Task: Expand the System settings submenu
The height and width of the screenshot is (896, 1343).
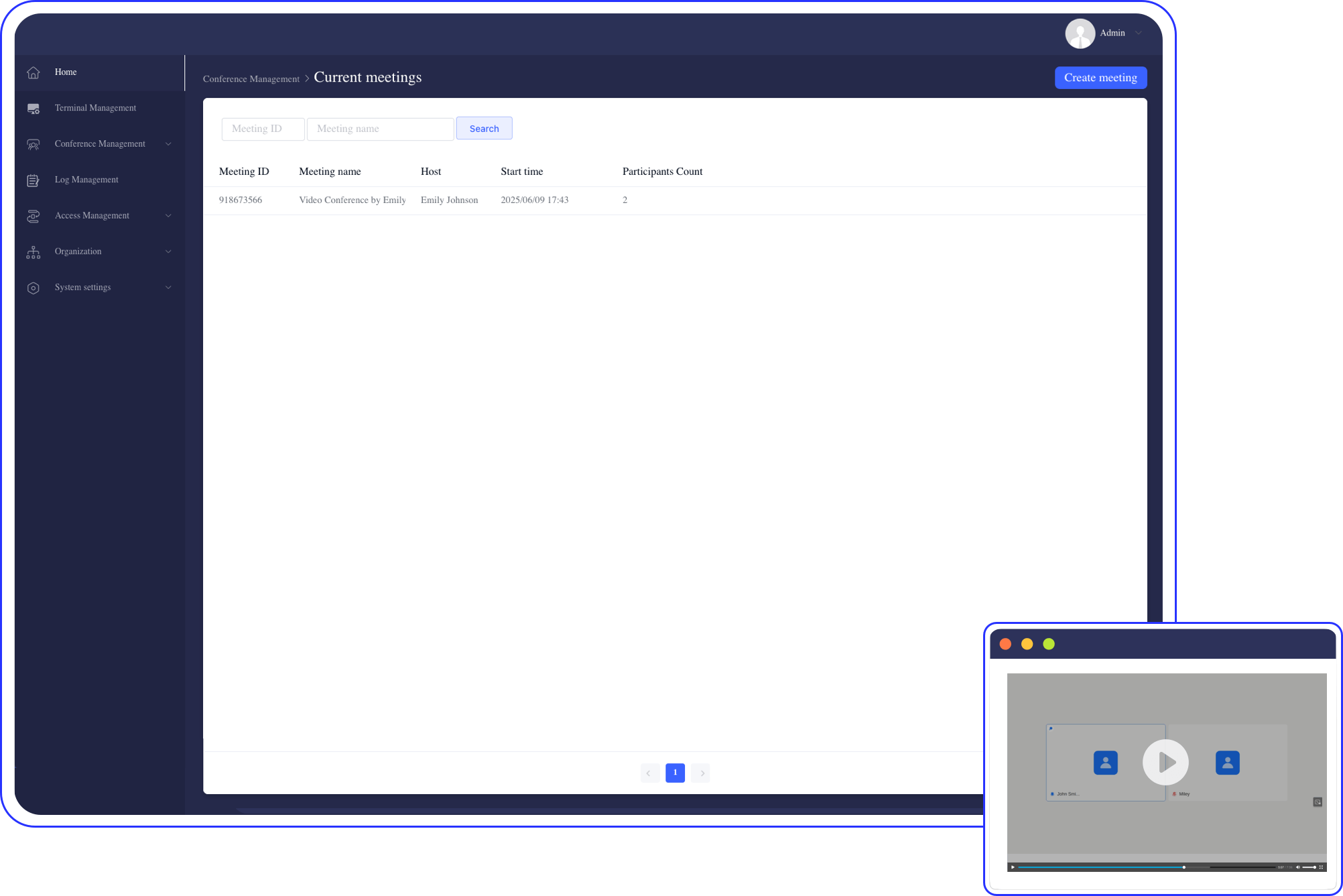Action: (x=168, y=287)
